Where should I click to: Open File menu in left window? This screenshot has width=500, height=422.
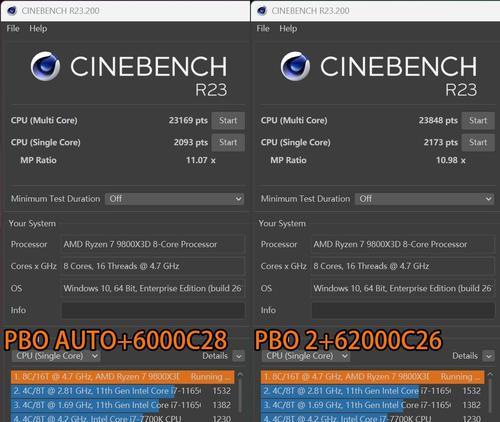coord(13,29)
